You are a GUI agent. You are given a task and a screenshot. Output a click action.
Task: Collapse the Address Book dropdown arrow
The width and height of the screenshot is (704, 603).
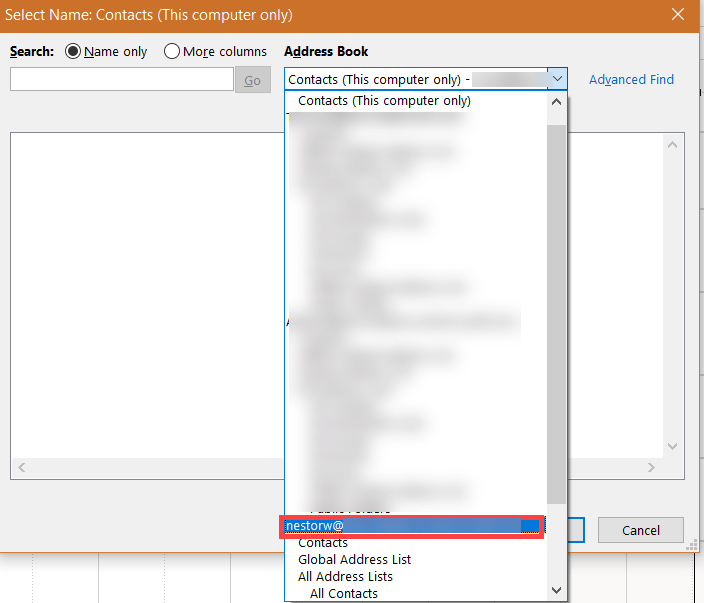pyautogui.click(x=557, y=79)
